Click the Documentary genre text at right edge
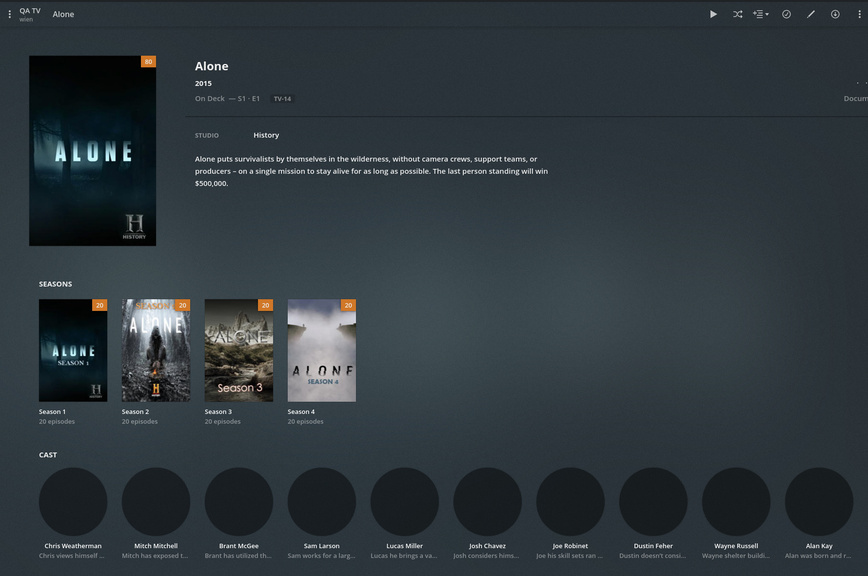The height and width of the screenshot is (576, 868). (x=856, y=98)
